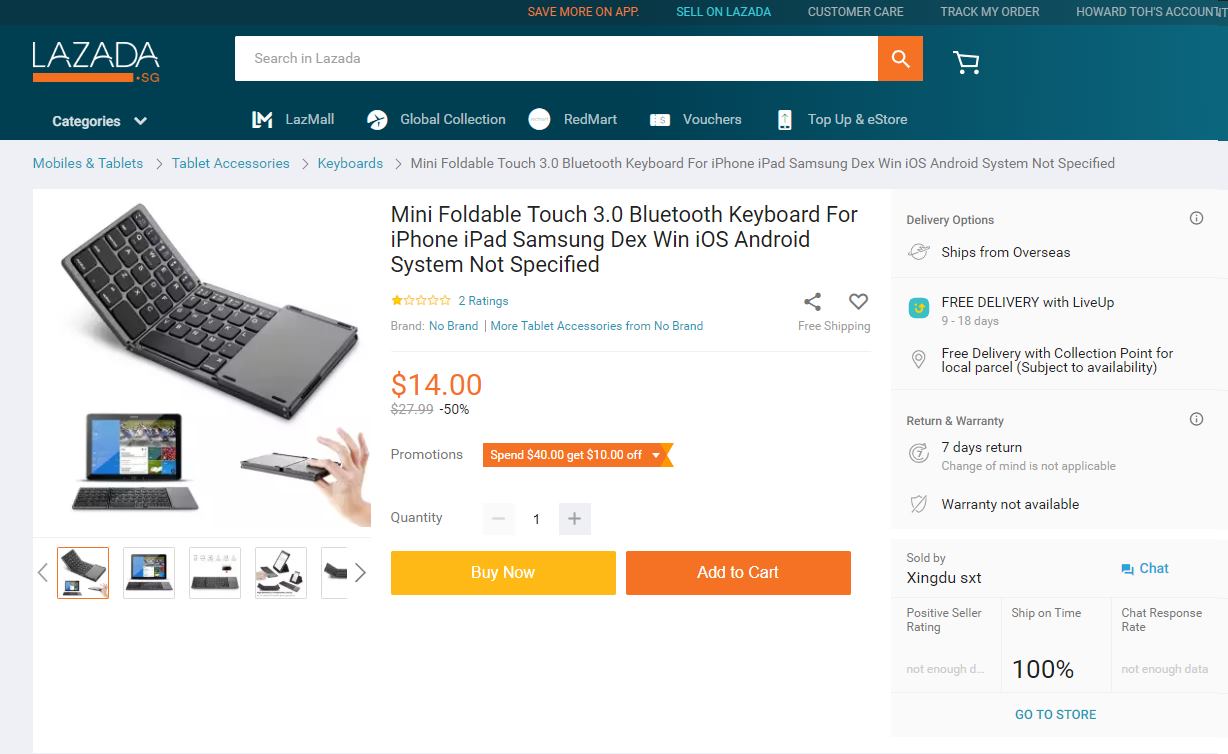The image size is (1228, 754).
Task: Click the Buy Now button
Action: (x=503, y=573)
